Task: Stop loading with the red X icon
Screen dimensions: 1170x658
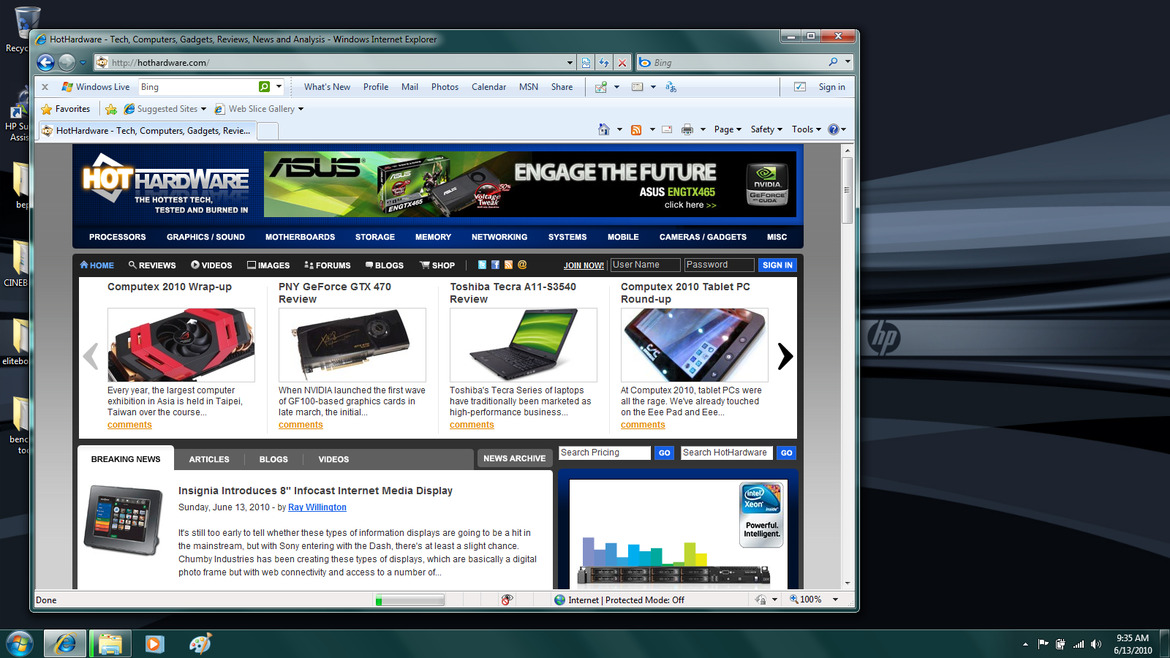Action: [622, 63]
